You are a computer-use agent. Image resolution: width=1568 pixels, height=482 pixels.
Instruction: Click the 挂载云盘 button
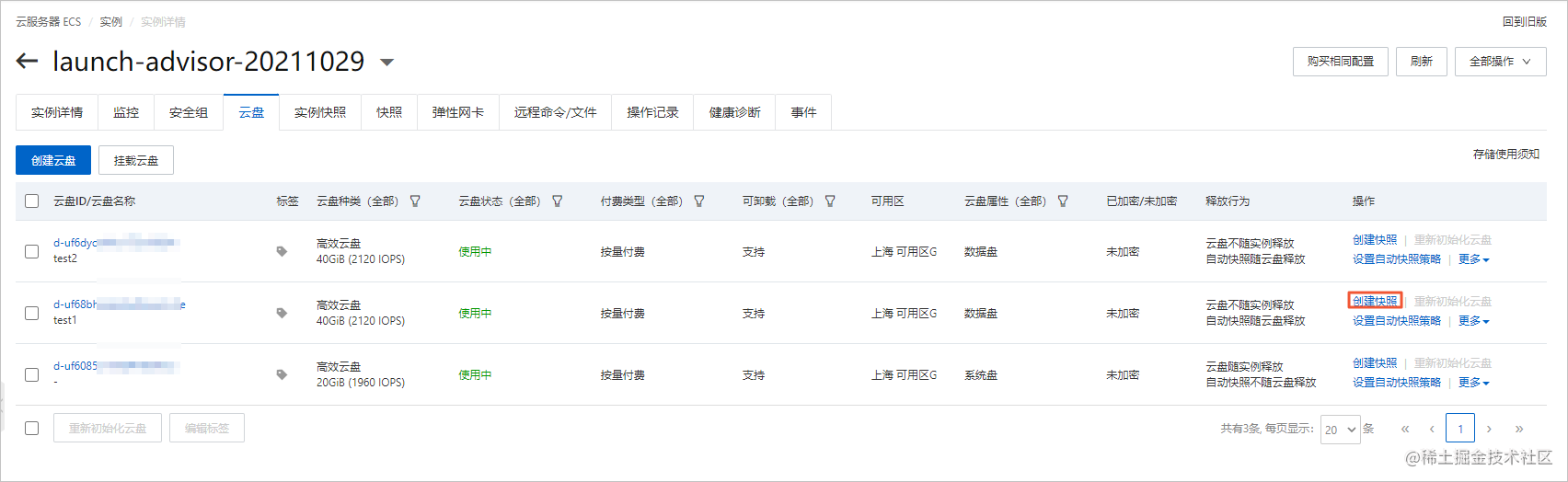pos(136,160)
